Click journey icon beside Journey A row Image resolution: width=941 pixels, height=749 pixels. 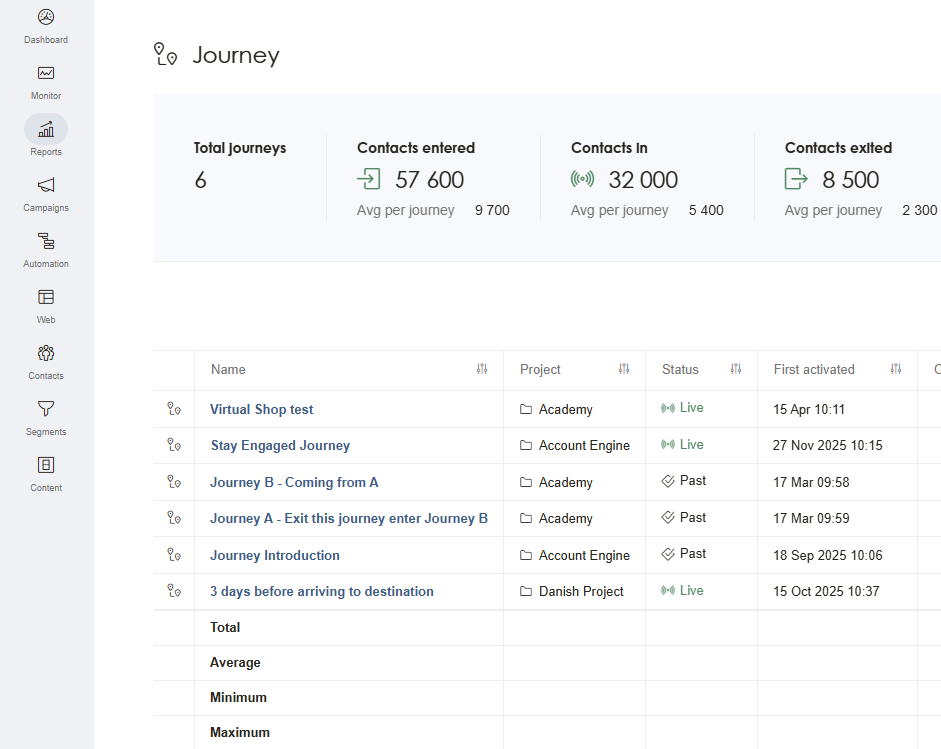tap(174, 518)
